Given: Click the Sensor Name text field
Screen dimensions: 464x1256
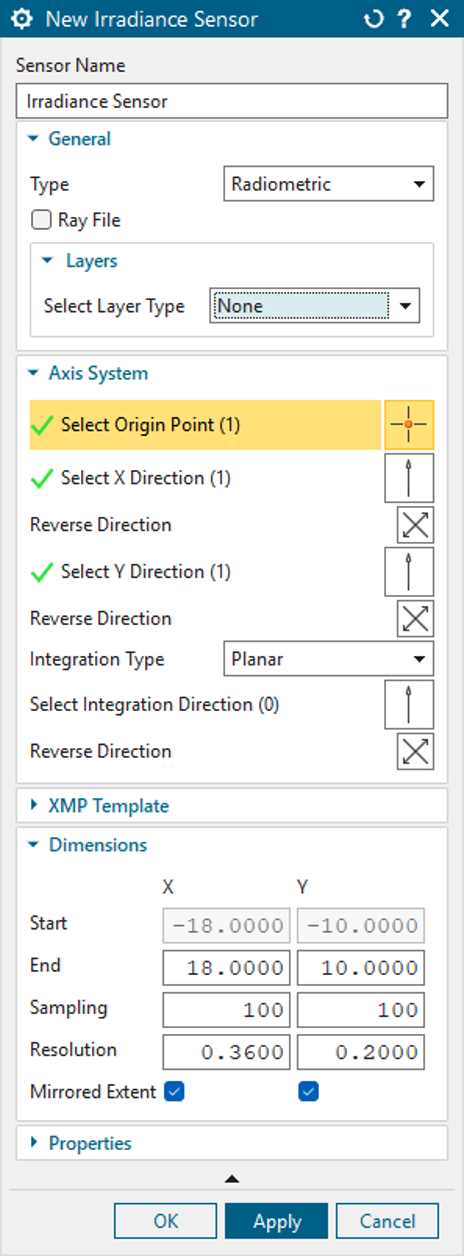Looking at the screenshot, I should tap(232, 101).
